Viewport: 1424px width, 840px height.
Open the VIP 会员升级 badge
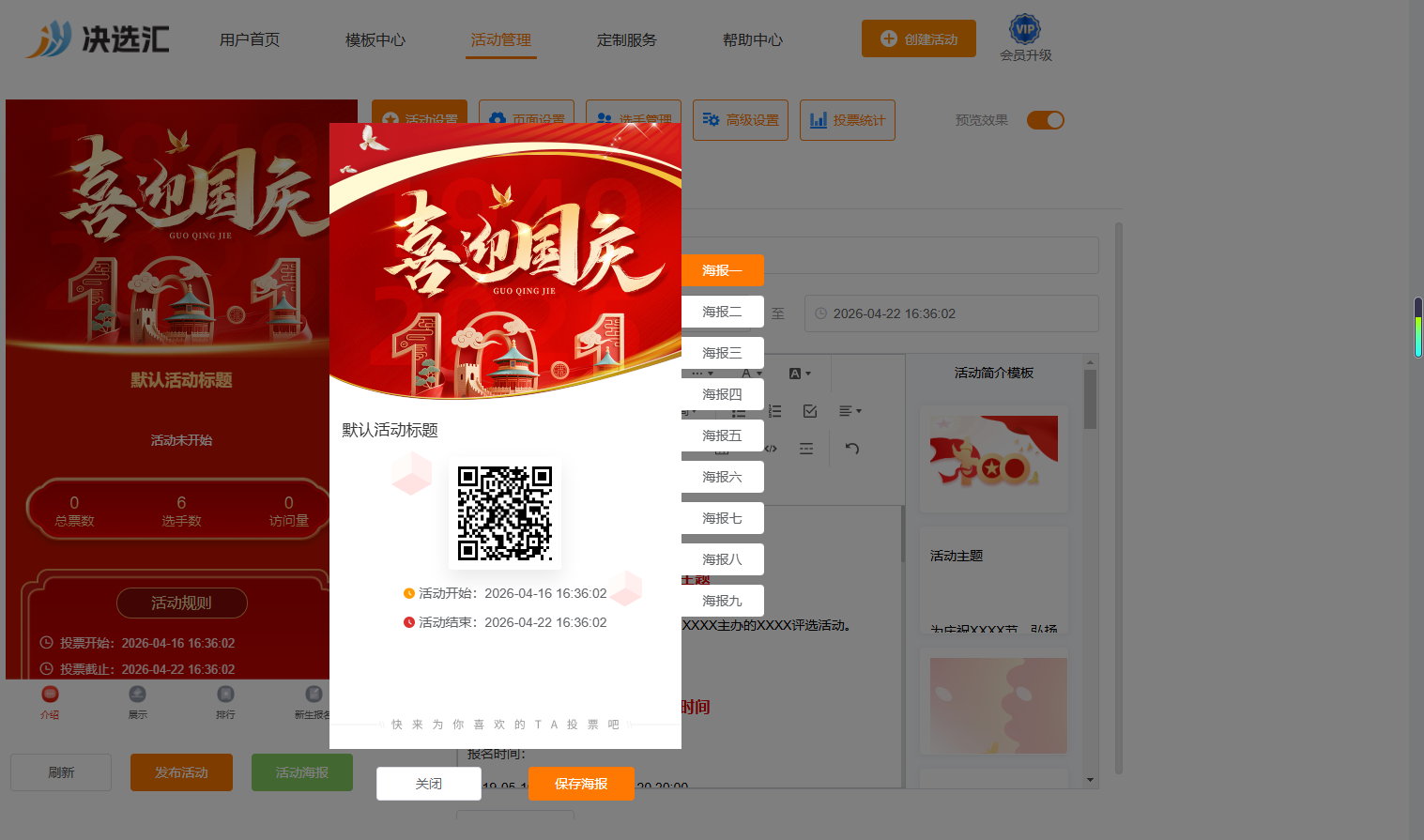tap(1025, 38)
